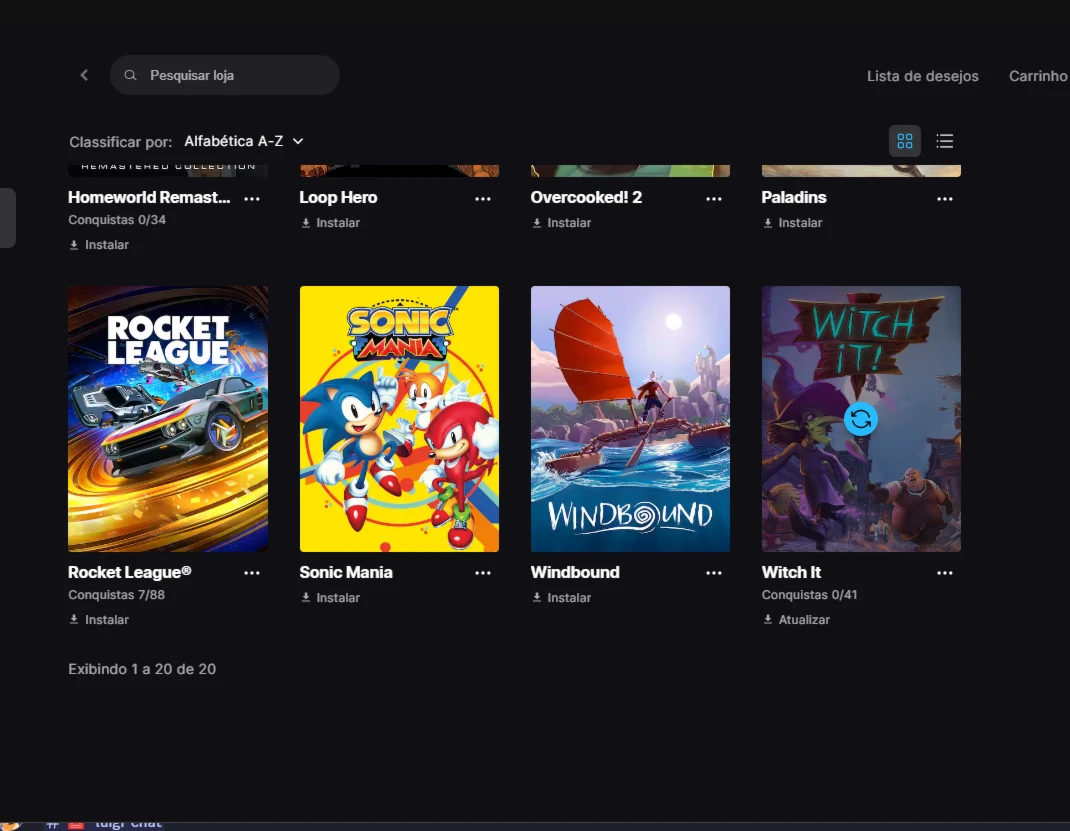Open the Sonic Mania cover art
1070x831 pixels.
399,419
